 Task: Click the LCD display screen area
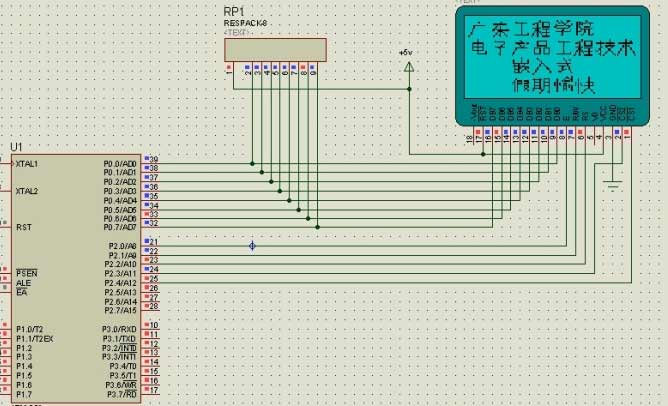[x=552, y=57]
